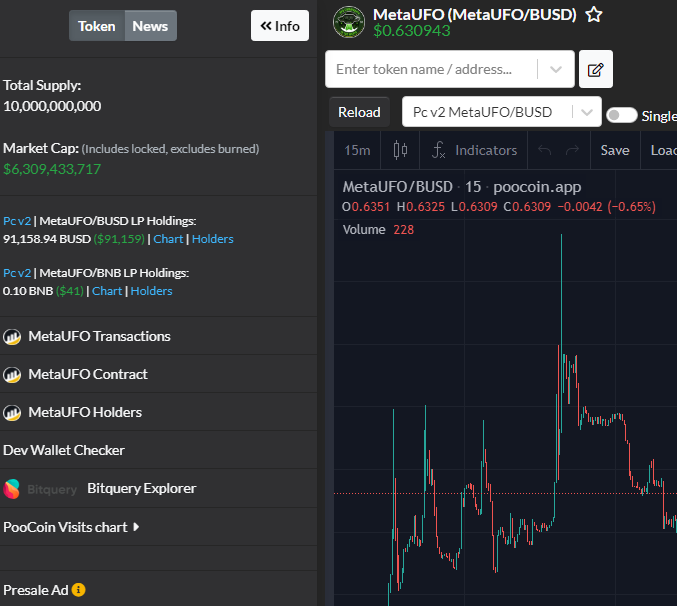Open Chart link for MetaUFO/BNB LP
The height and width of the screenshot is (606, 677).
(107, 291)
